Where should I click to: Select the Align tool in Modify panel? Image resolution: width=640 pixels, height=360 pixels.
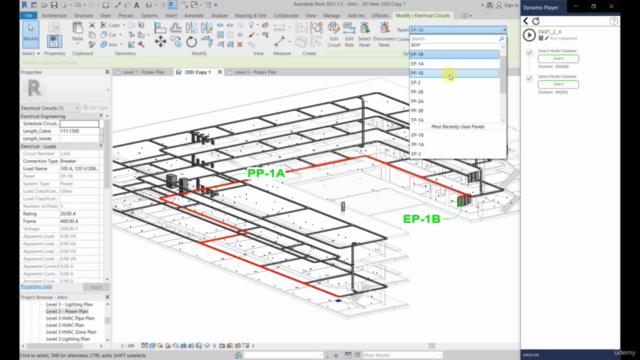pos(160,27)
